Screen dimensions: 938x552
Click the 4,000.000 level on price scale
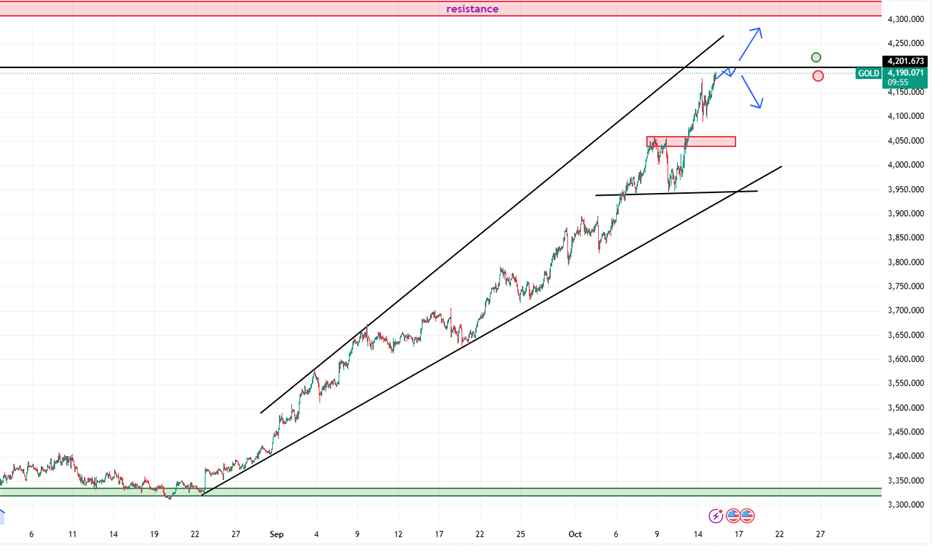[x=905, y=165]
